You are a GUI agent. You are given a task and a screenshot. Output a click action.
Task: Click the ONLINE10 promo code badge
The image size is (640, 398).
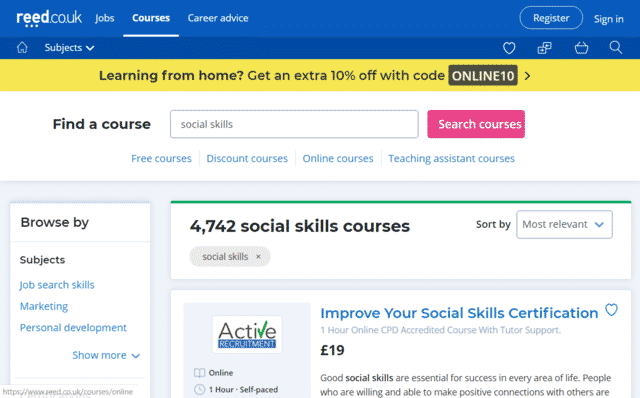coord(483,76)
